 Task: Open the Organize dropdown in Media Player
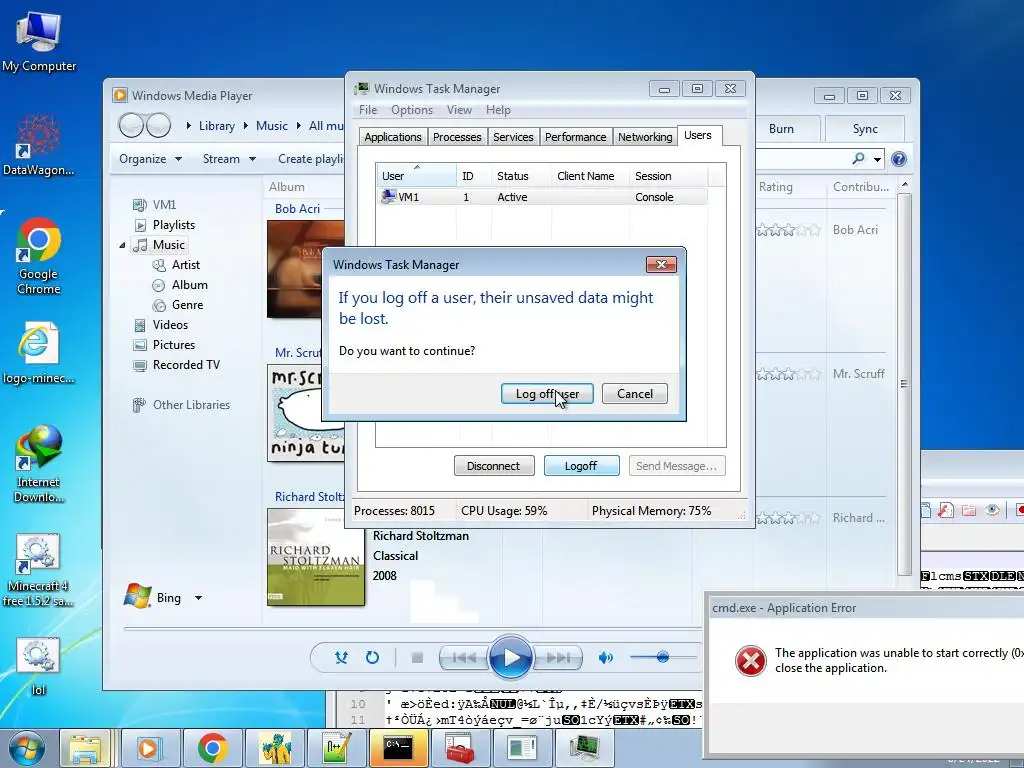tap(150, 159)
